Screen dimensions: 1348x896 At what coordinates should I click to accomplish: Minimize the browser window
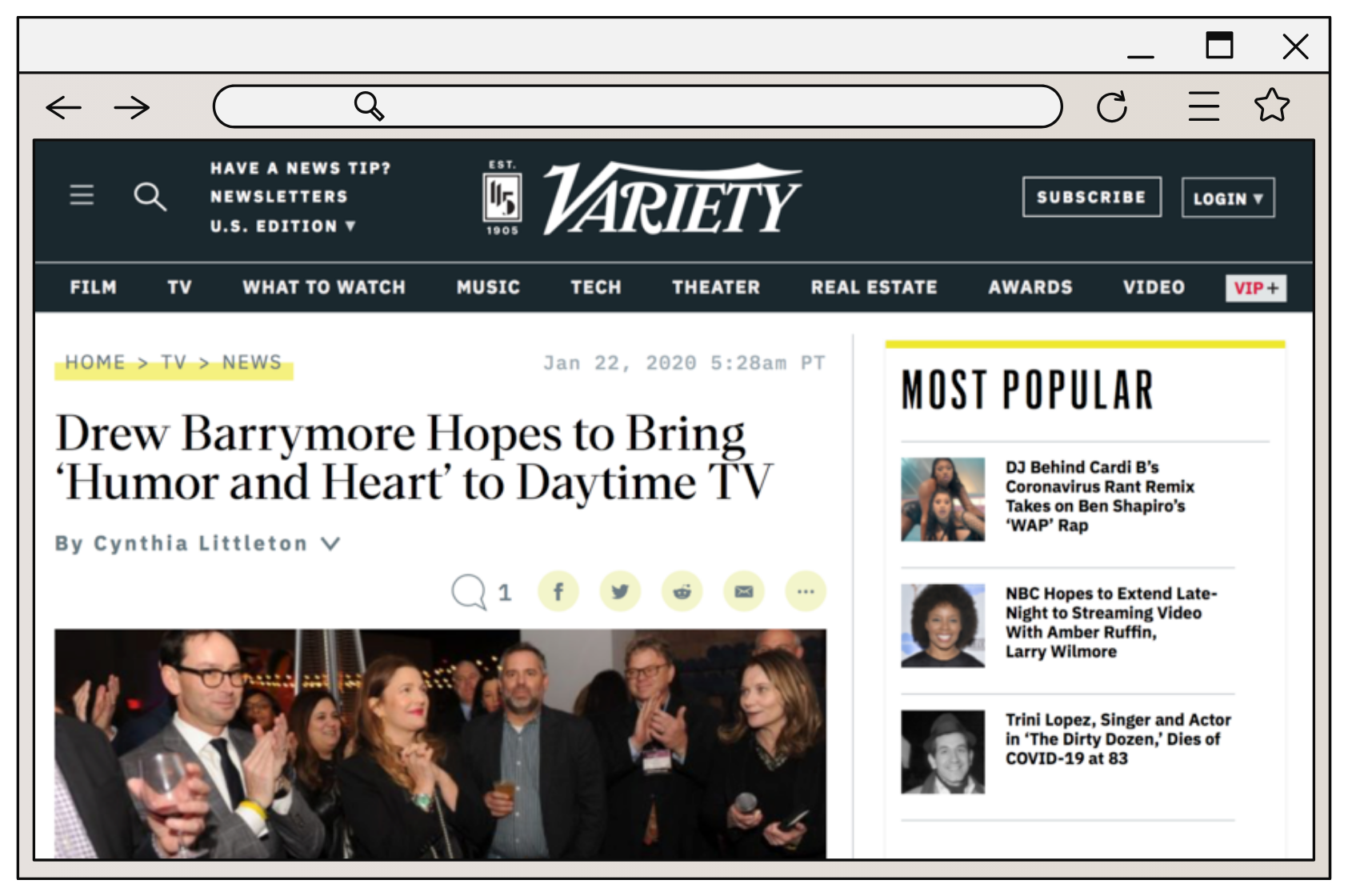pyautogui.click(x=1140, y=56)
